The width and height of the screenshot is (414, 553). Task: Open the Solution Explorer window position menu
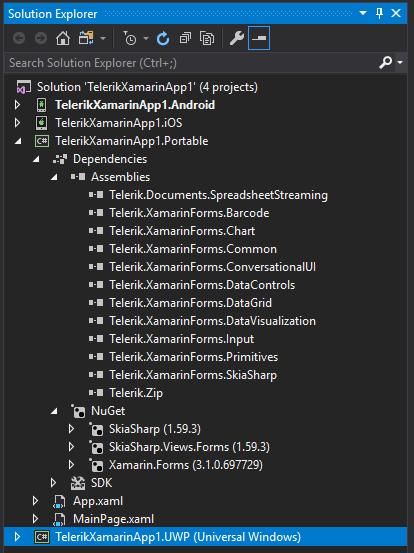(x=363, y=14)
